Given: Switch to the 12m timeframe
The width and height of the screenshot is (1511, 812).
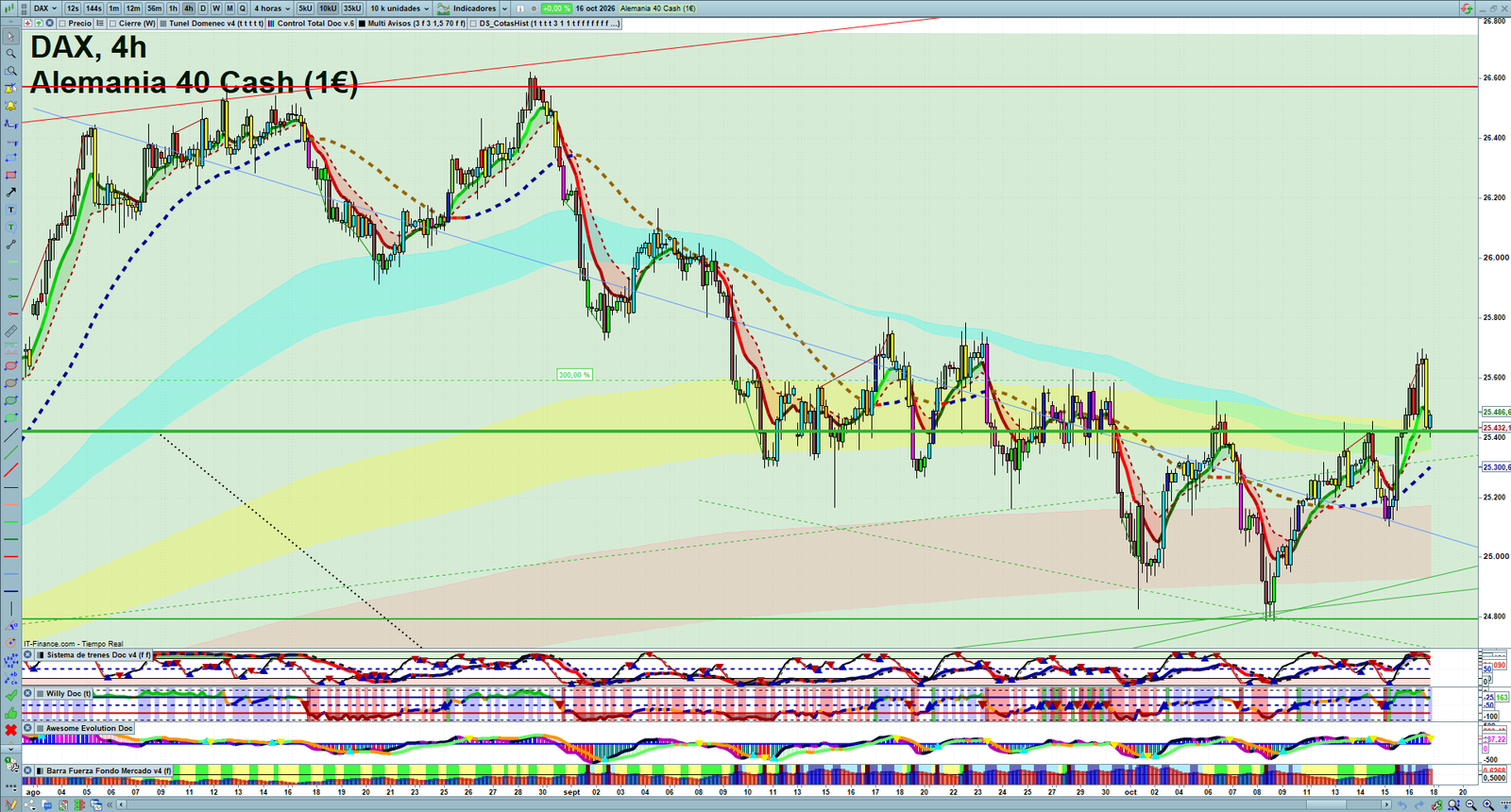Looking at the screenshot, I should (133, 8).
